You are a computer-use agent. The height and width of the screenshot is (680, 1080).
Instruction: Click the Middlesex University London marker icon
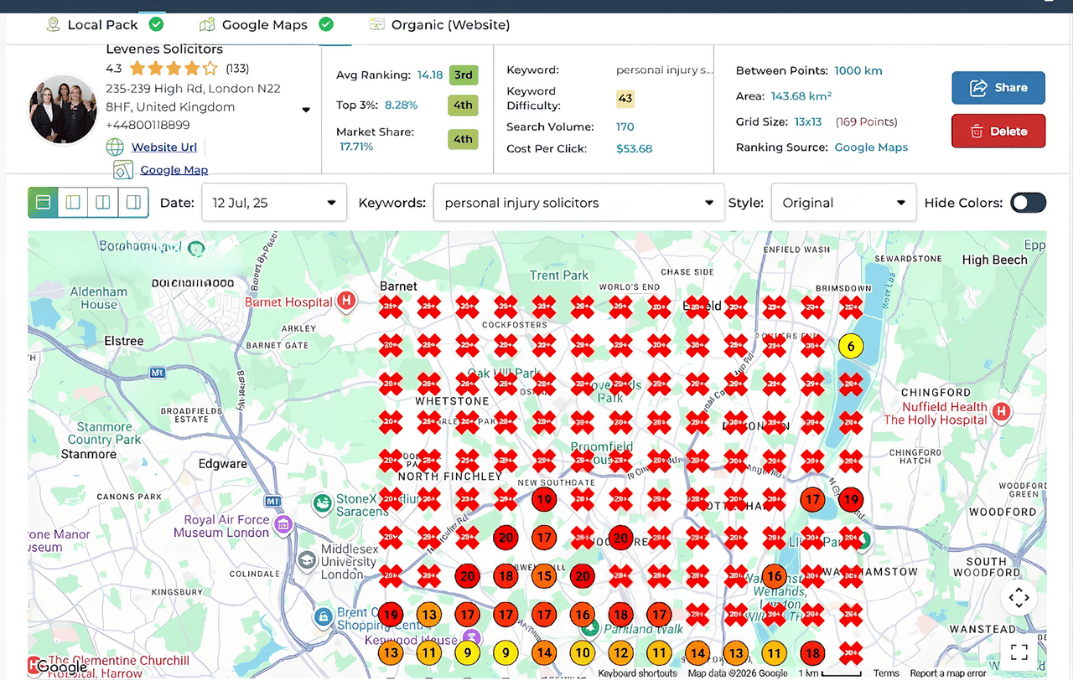tap(307, 560)
